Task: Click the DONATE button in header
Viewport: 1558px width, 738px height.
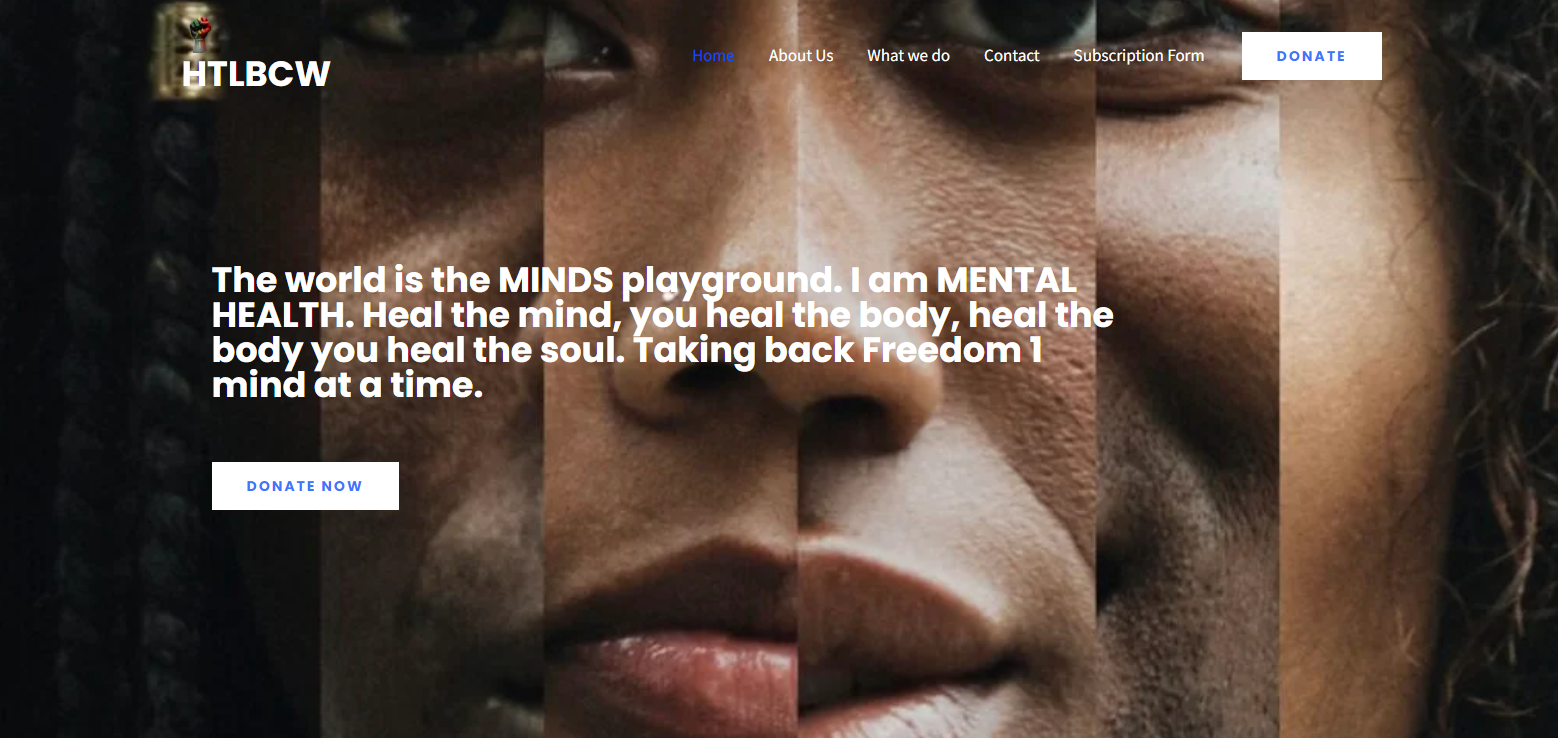Action: 1311,56
